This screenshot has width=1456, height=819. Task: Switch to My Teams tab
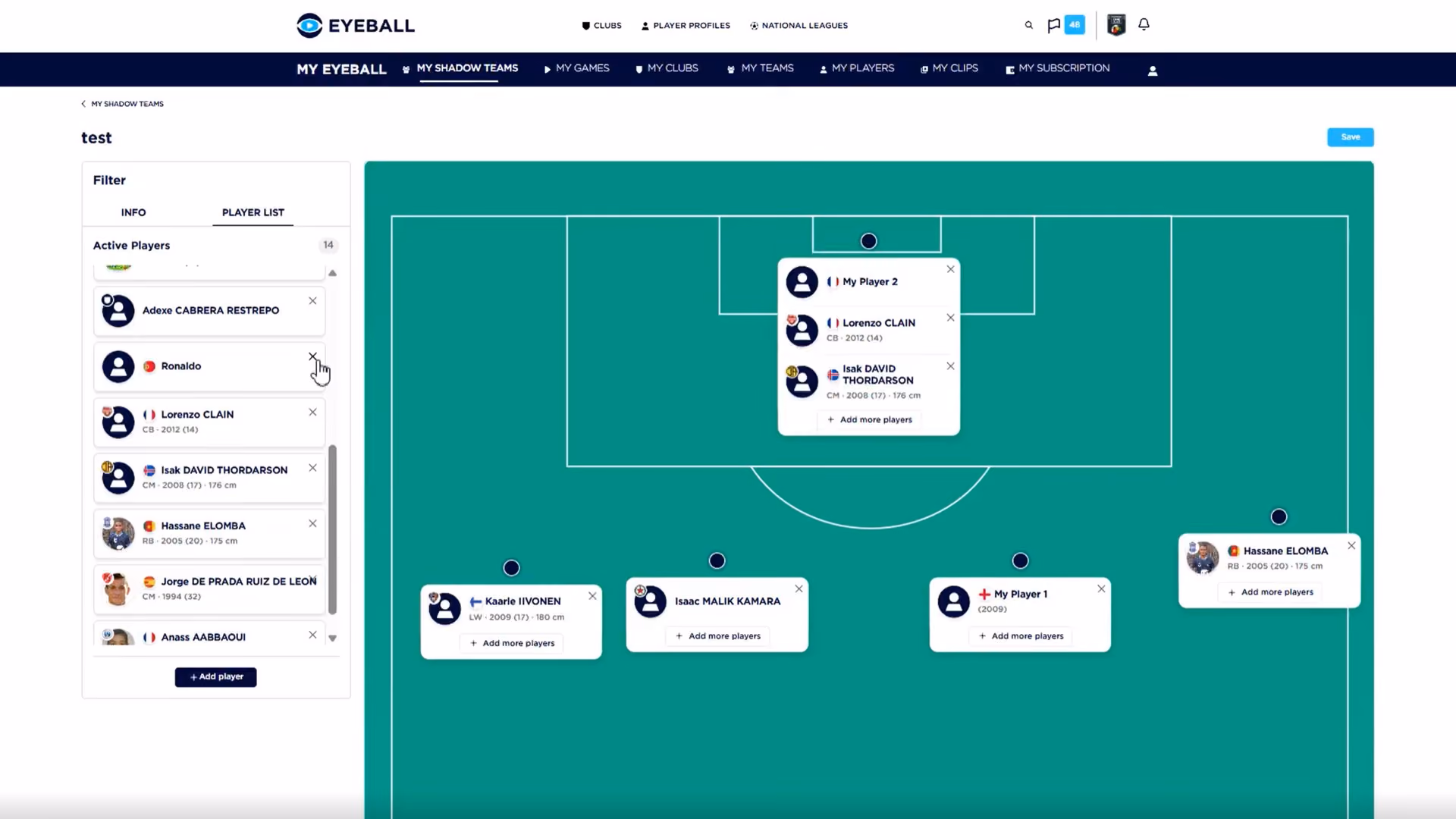(760, 68)
